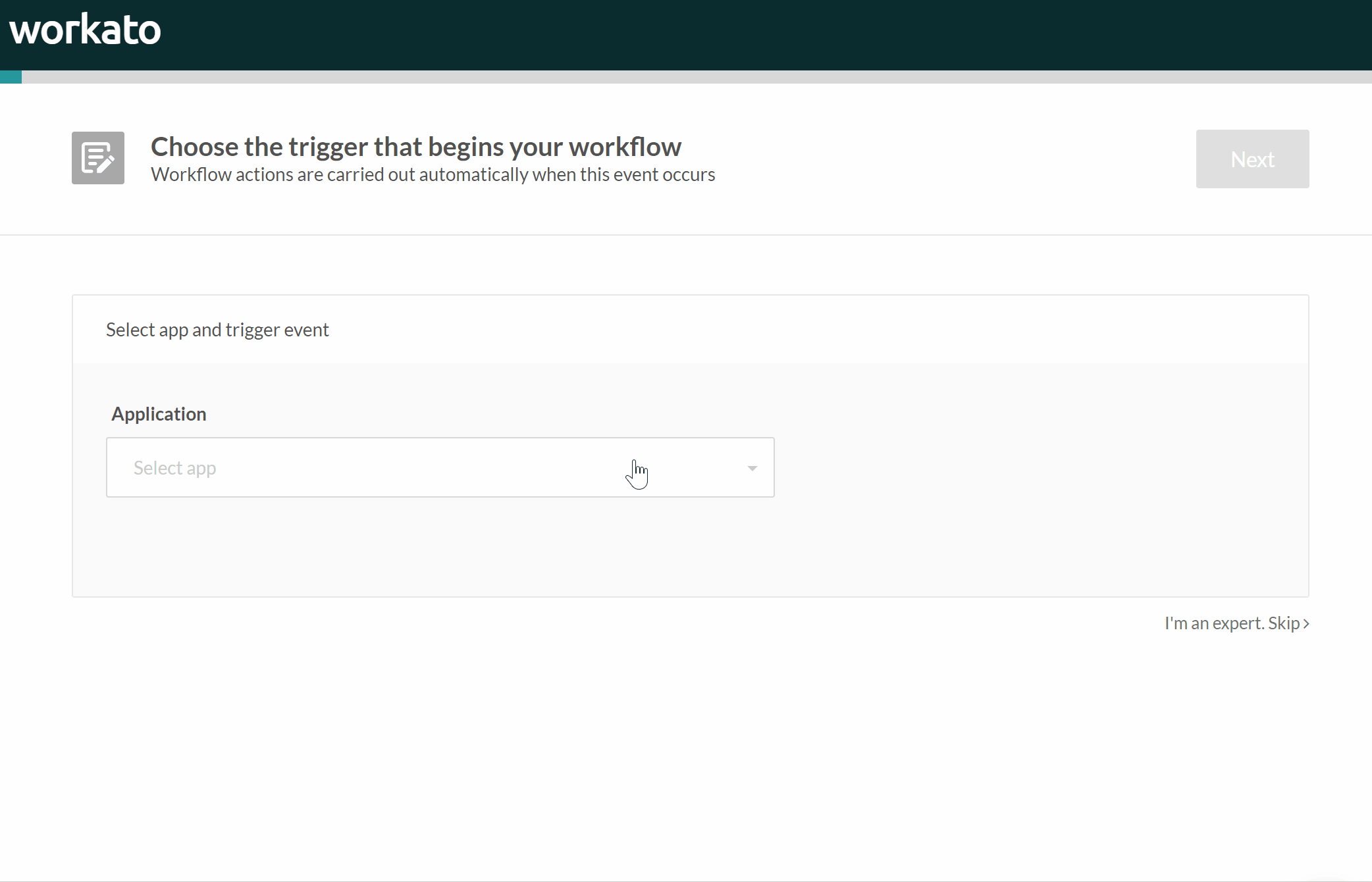Click the horizontal divider under the heading
Viewport: 1372px width, 882px height.
(x=686, y=235)
